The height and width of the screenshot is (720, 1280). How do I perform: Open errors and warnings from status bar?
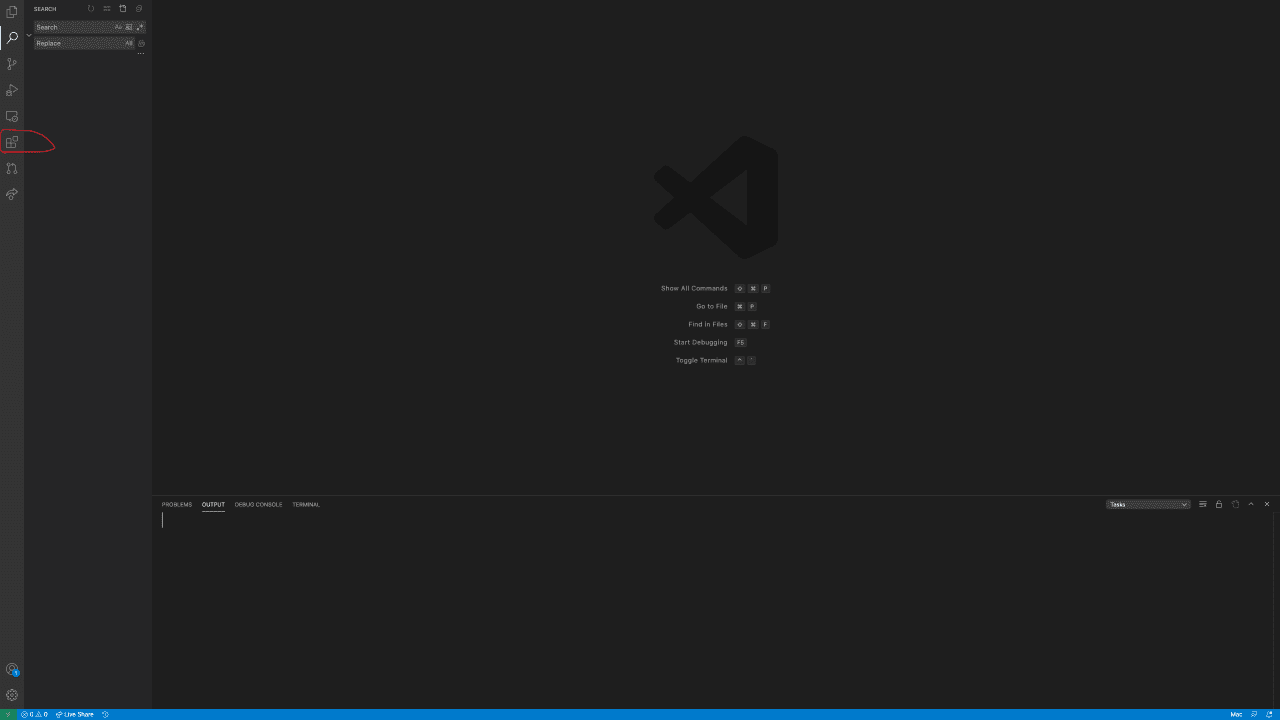point(34,714)
